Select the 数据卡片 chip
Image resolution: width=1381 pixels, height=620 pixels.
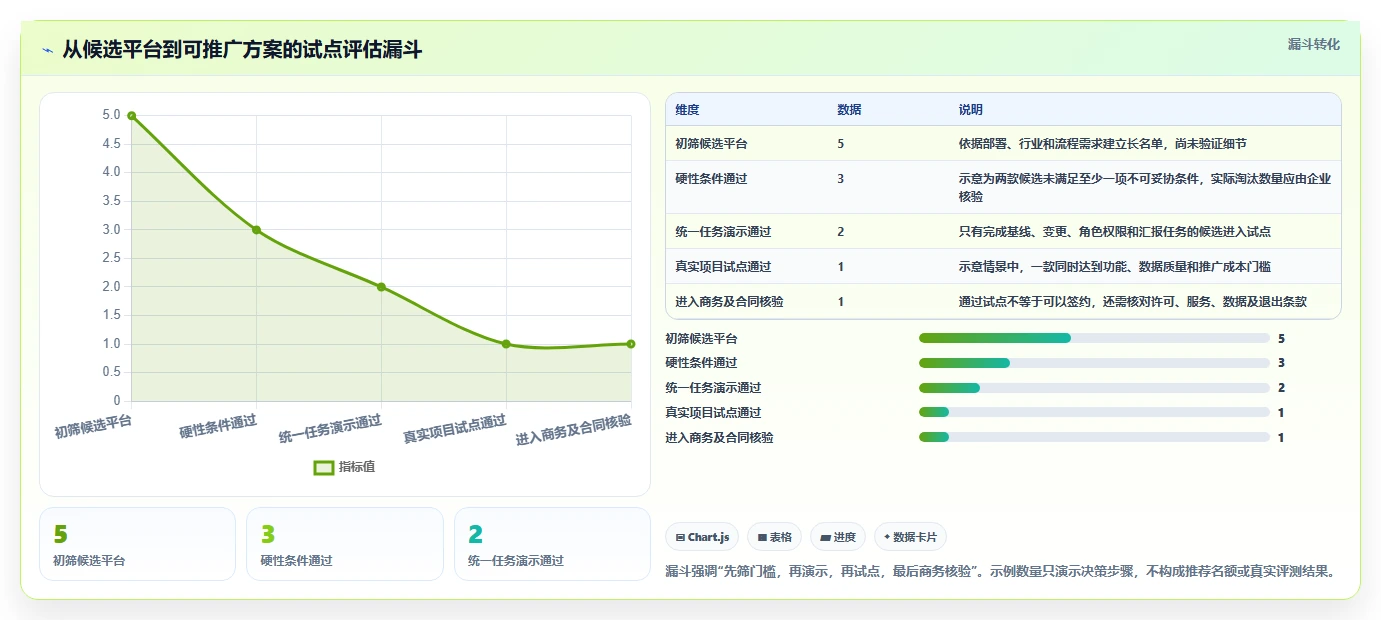pyautogui.click(x=910, y=537)
